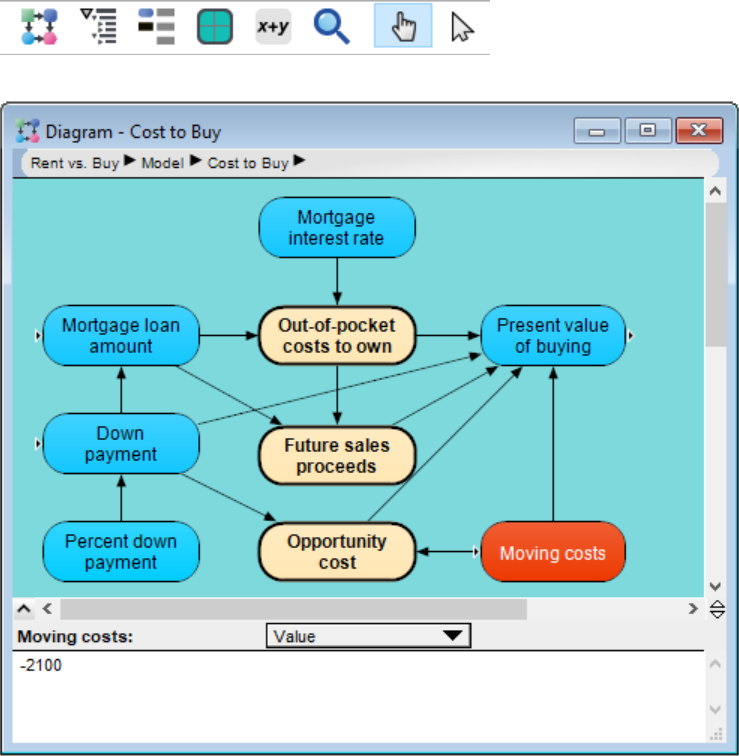
Task: Minimize the Diagram window
Action: coord(597,131)
